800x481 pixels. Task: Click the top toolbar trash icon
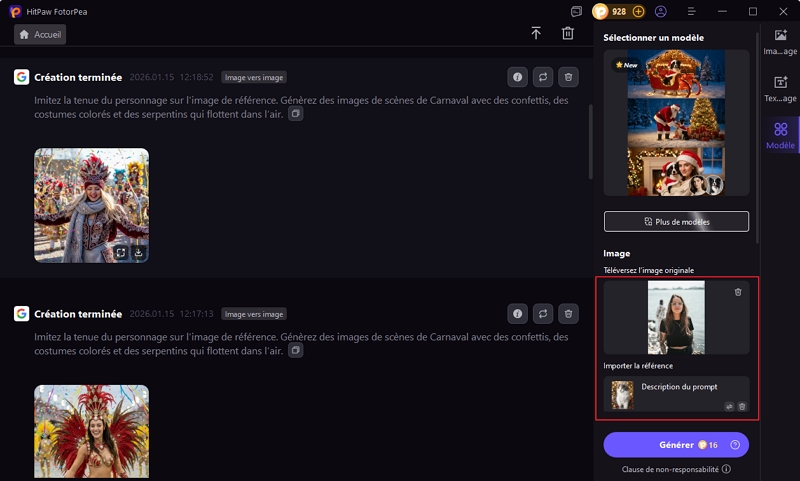(568, 34)
